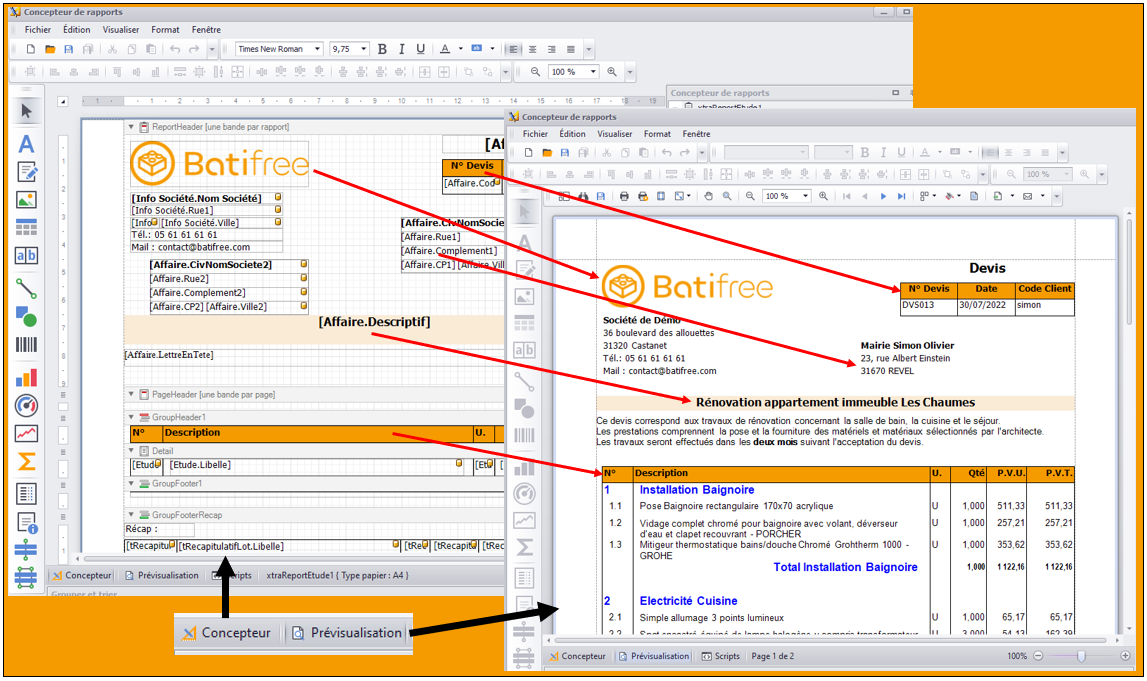Screen dimensions: 1147x681
Task: Select the Page Info tool
Action: click(x=26, y=522)
